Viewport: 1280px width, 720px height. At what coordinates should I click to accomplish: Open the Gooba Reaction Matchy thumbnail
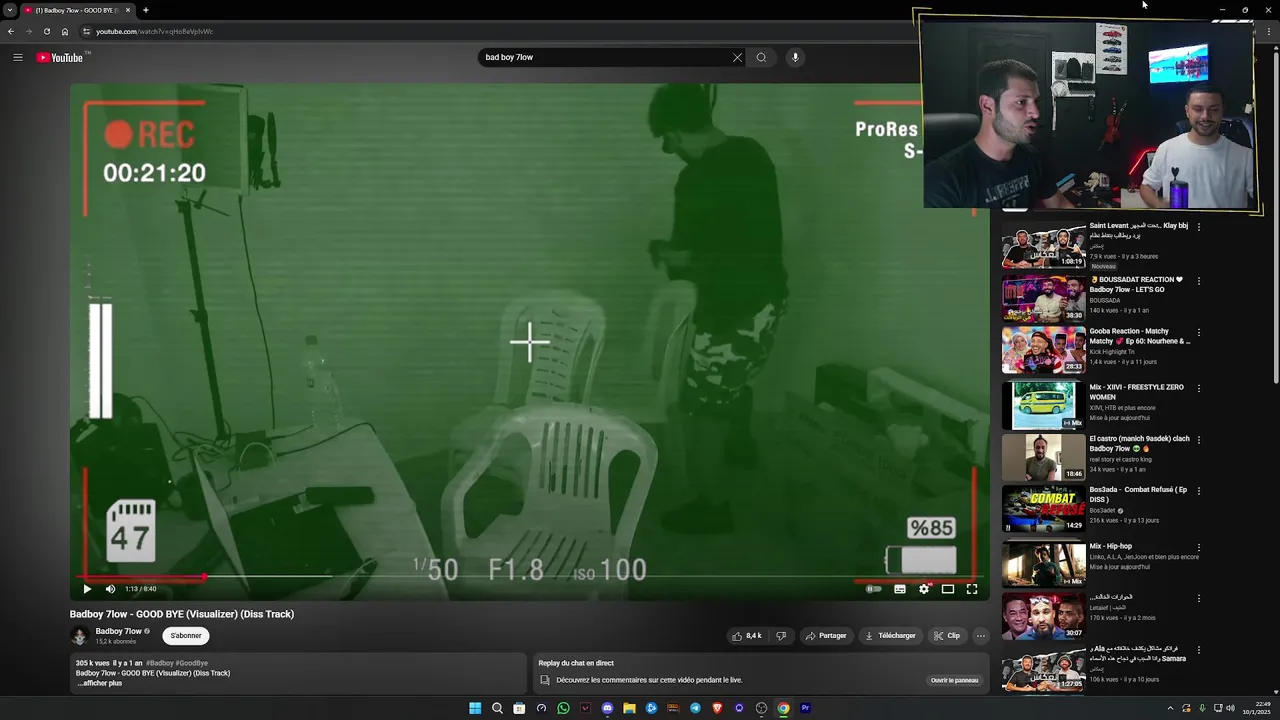pyautogui.click(x=1043, y=349)
